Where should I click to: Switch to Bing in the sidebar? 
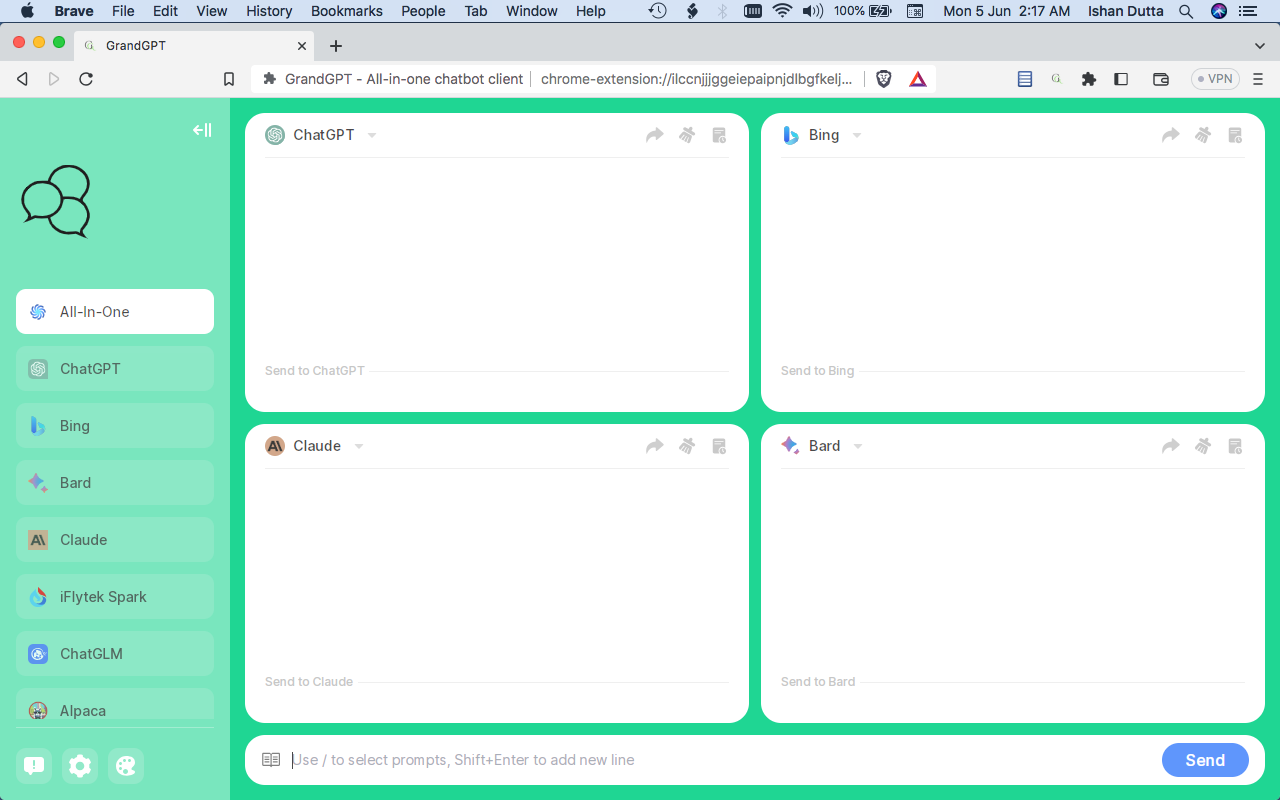coord(115,426)
